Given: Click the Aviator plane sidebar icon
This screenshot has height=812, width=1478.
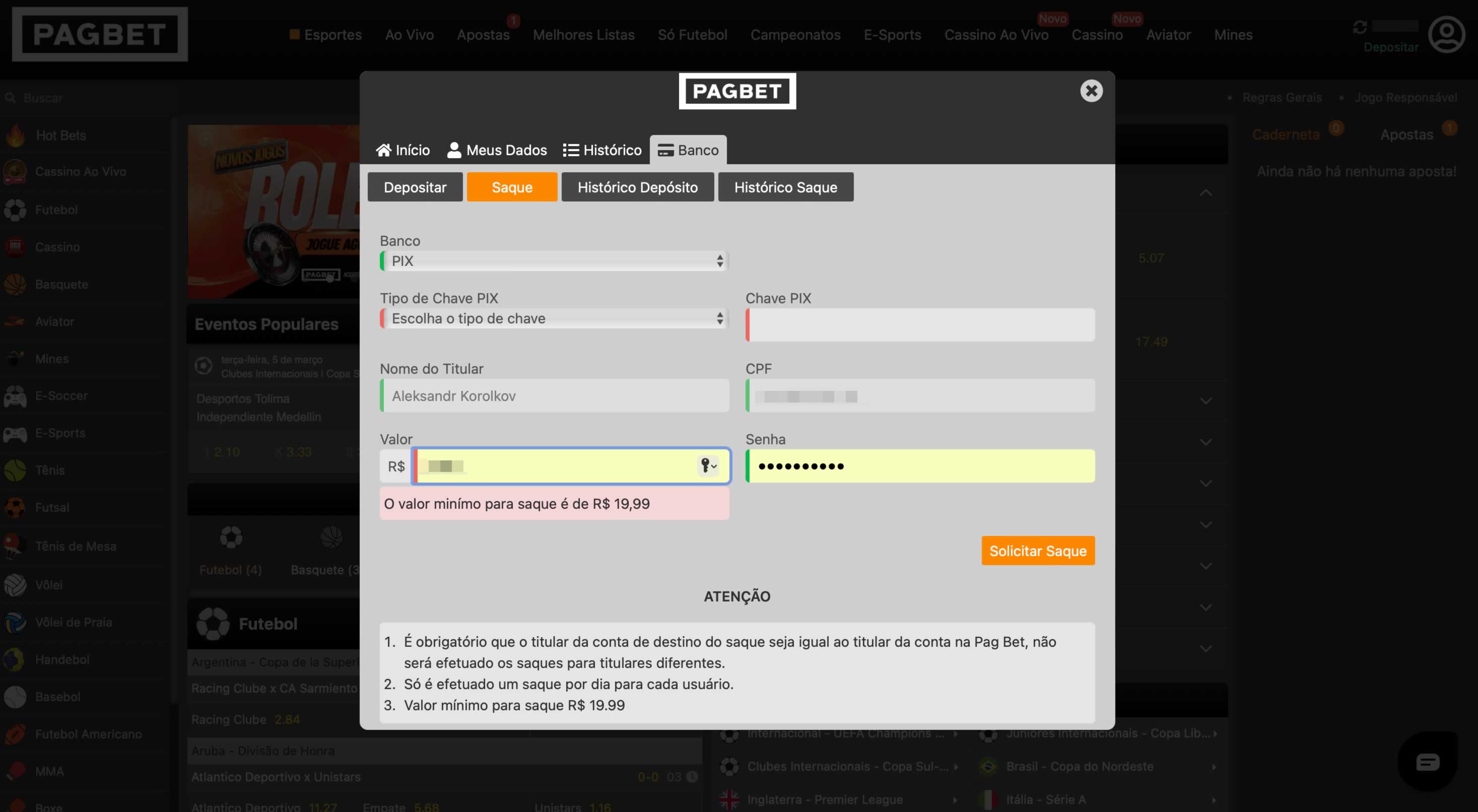Looking at the screenshot, I should (x=15, y=322).
